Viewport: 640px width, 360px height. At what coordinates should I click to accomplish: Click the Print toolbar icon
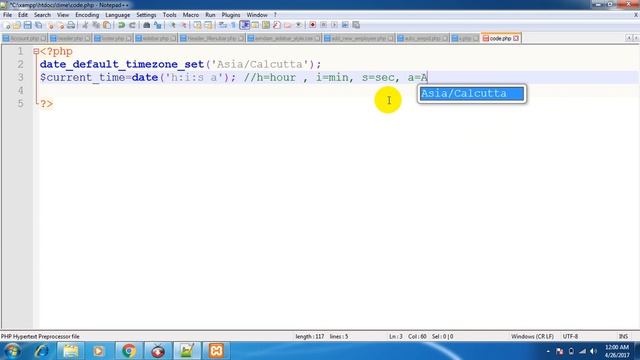[71, 25]
